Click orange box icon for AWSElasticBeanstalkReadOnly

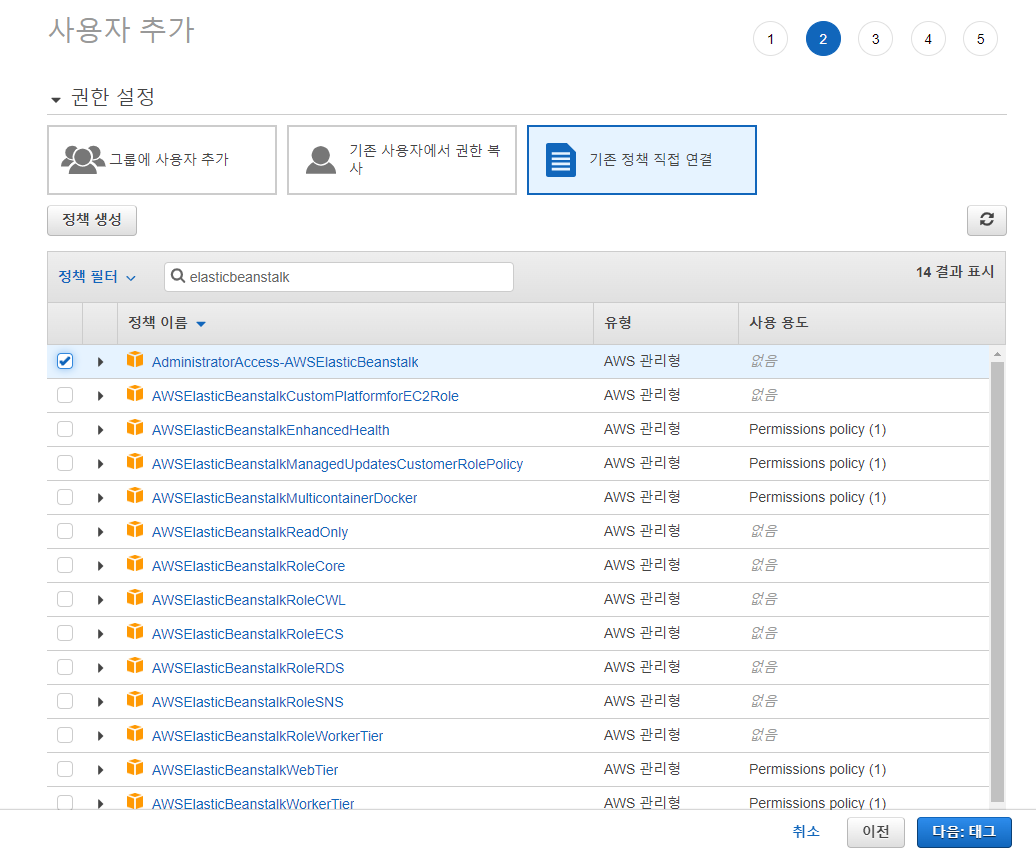pos(135,529)
